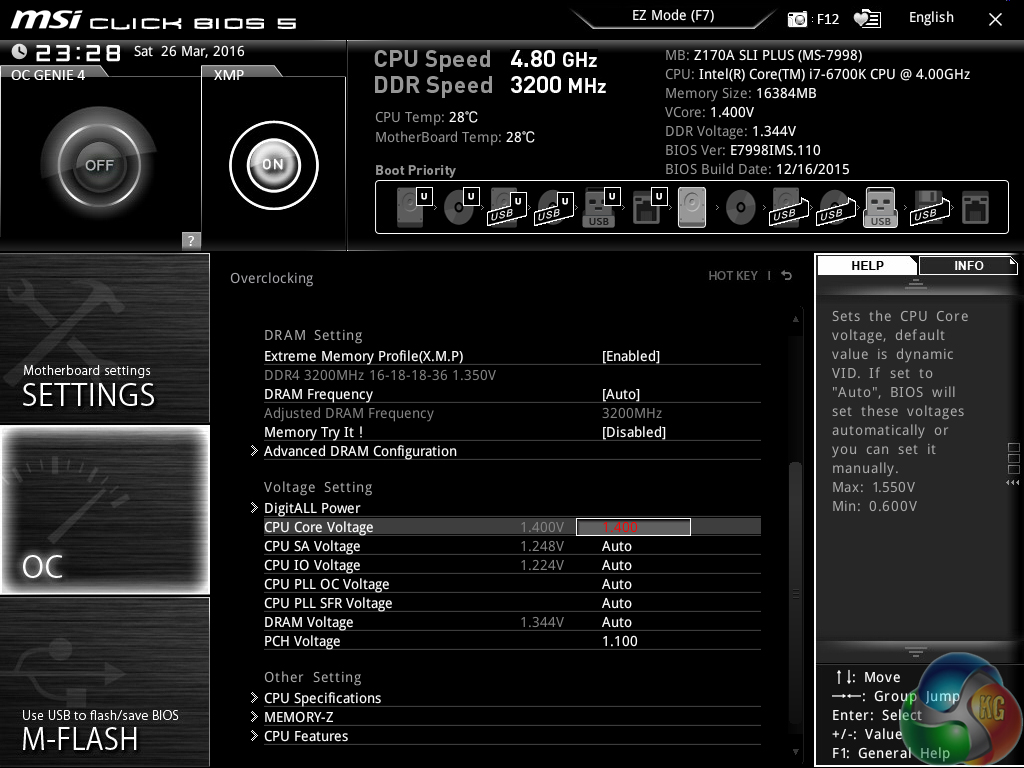Screen dimensions: 1024x768
Task: Select CPU PLL OC Voltage Auto value
Action: pyautogui.click(x=616, y=584)
